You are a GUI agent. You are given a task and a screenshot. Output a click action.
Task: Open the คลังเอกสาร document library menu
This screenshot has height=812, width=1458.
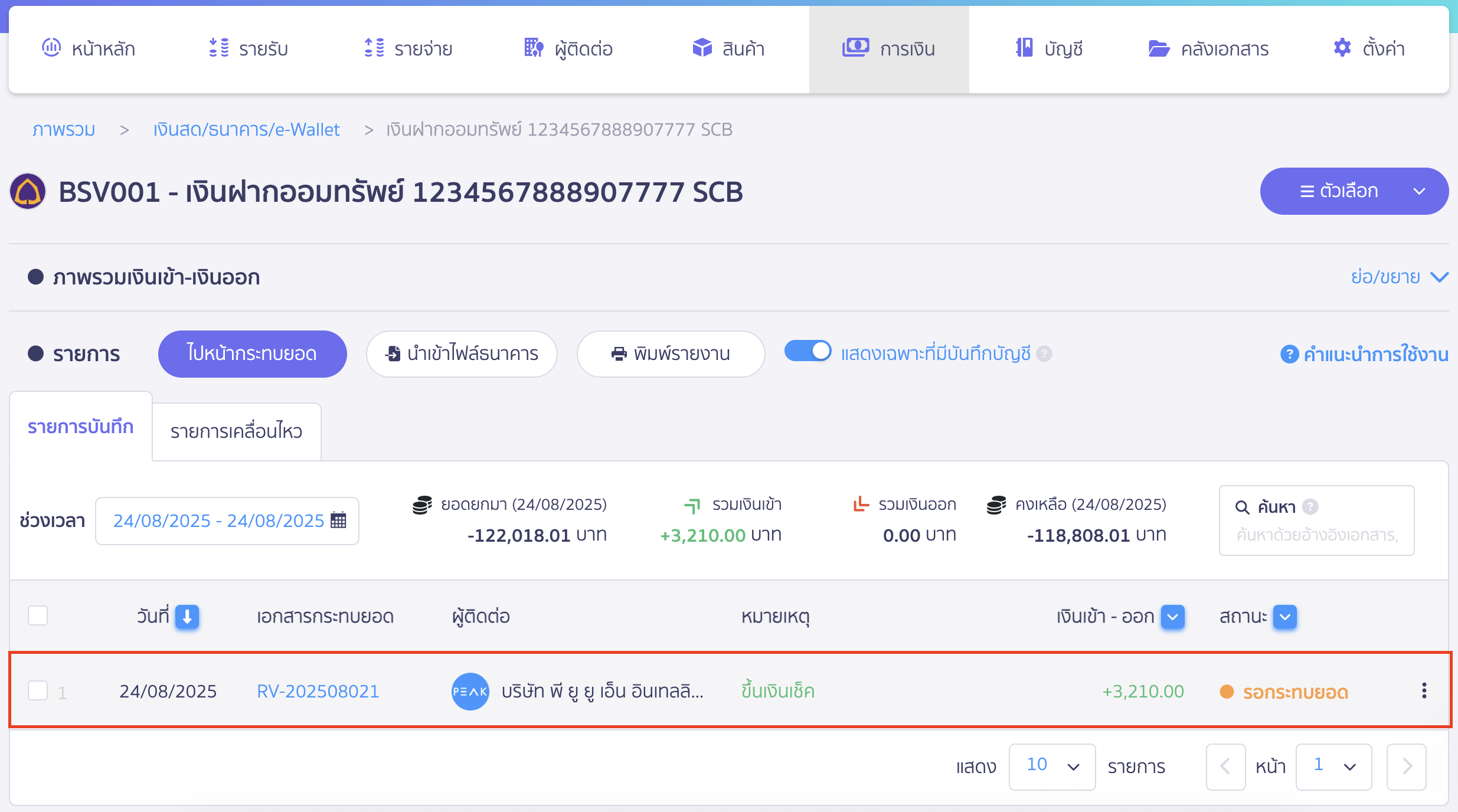pos(1208,48)
